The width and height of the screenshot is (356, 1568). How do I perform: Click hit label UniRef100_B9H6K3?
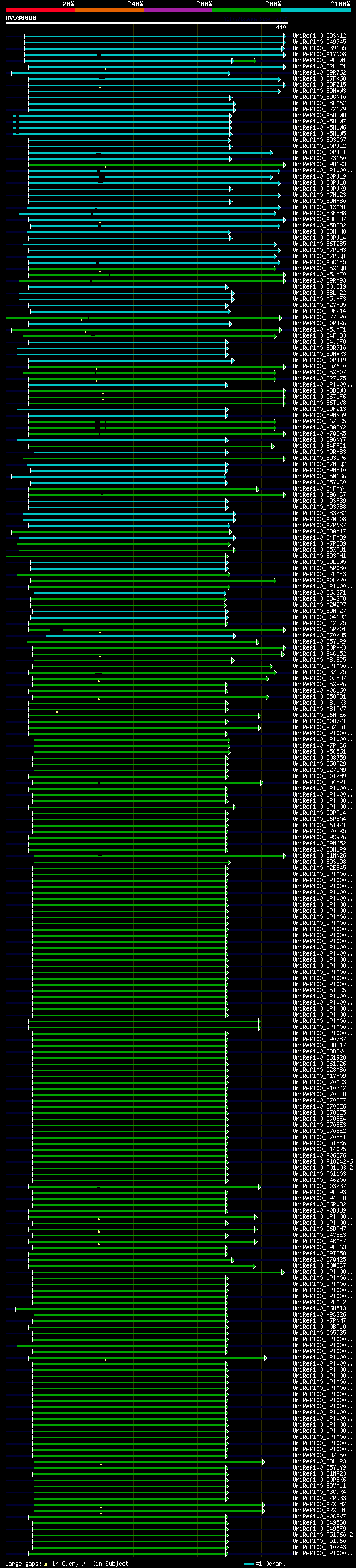tap(319, 164)
